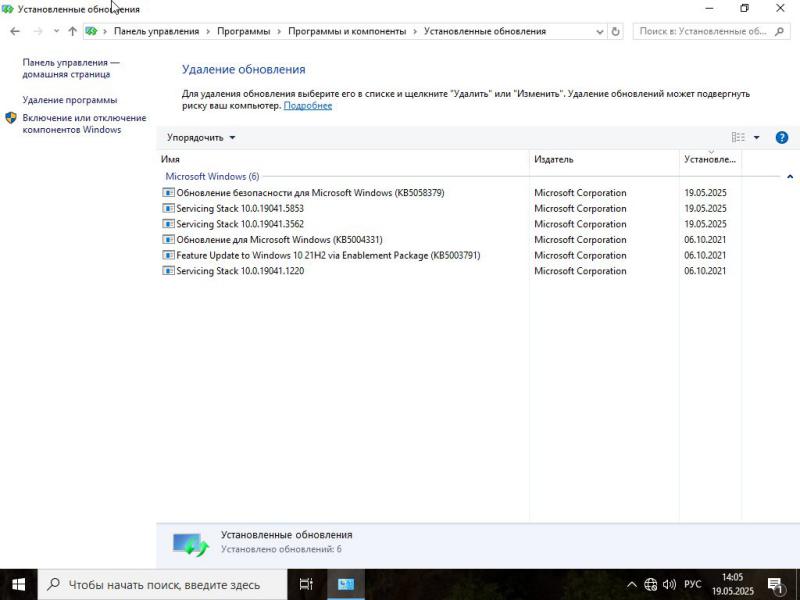Open additional view options arrow
Image resolution: width=800 pixels, height=600 pixels.
point(757,137)
